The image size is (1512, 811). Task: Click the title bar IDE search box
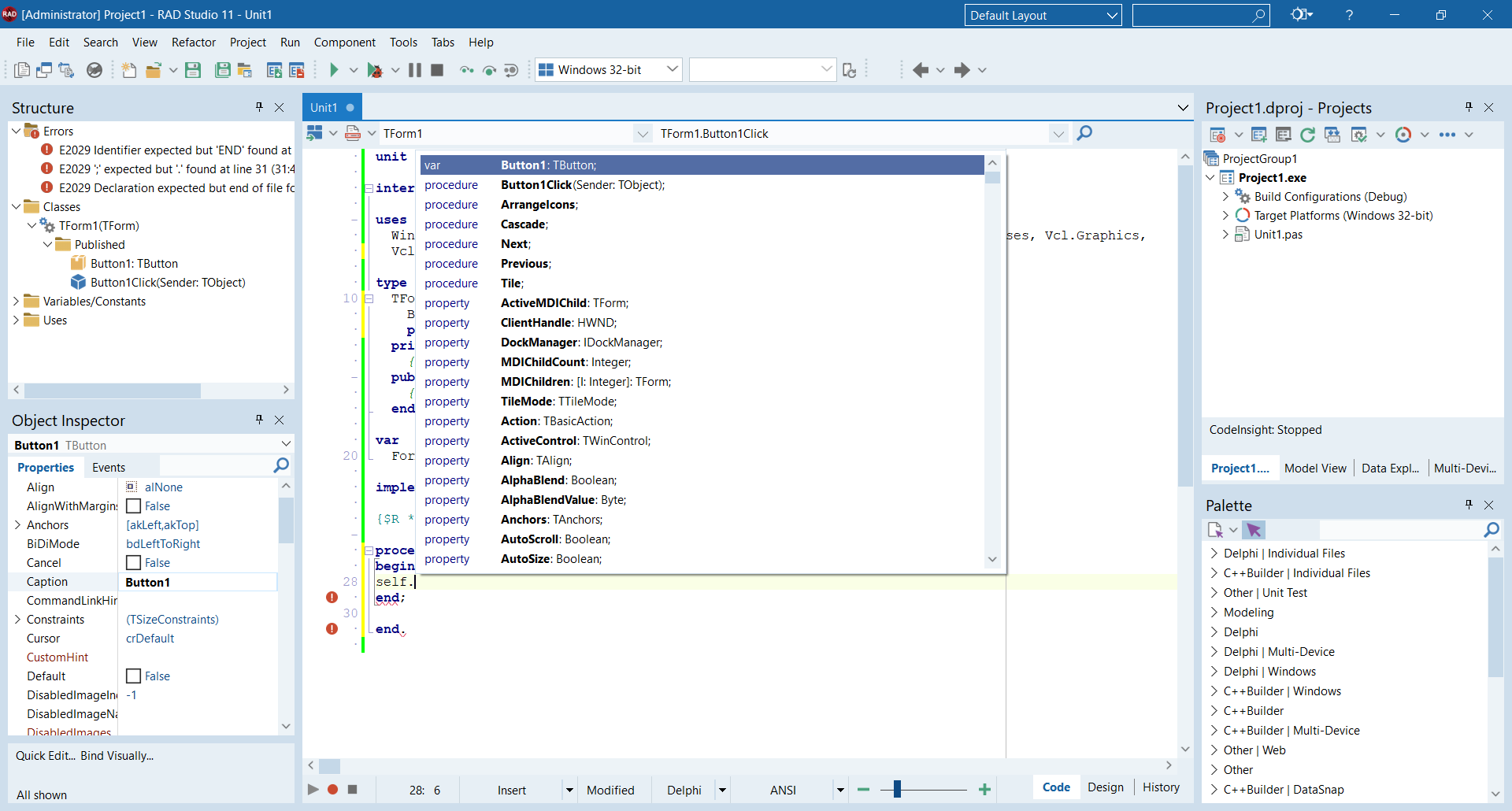pos(1200,15)
